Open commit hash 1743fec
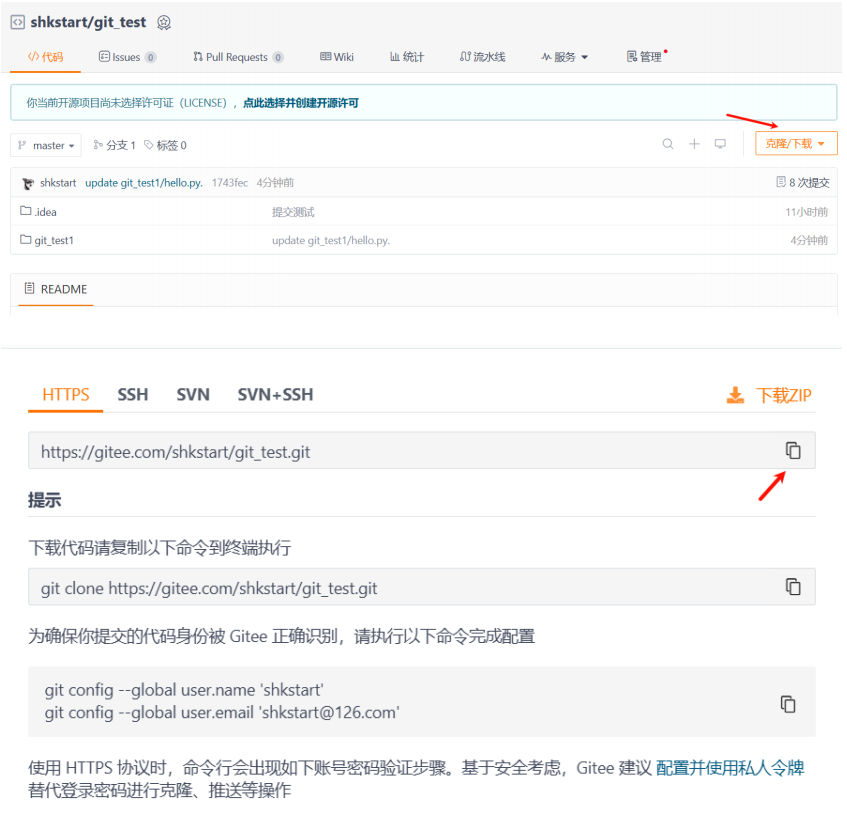 click(230, 183)
